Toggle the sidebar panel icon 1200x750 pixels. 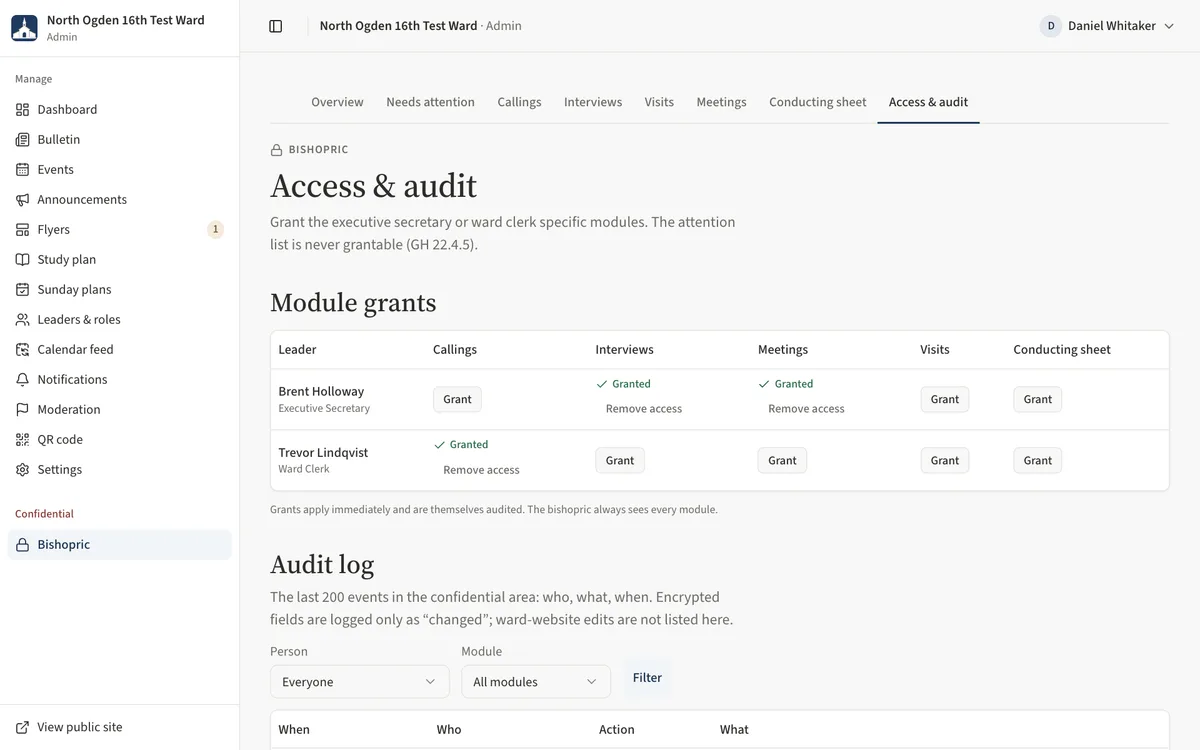coord(276,26)
